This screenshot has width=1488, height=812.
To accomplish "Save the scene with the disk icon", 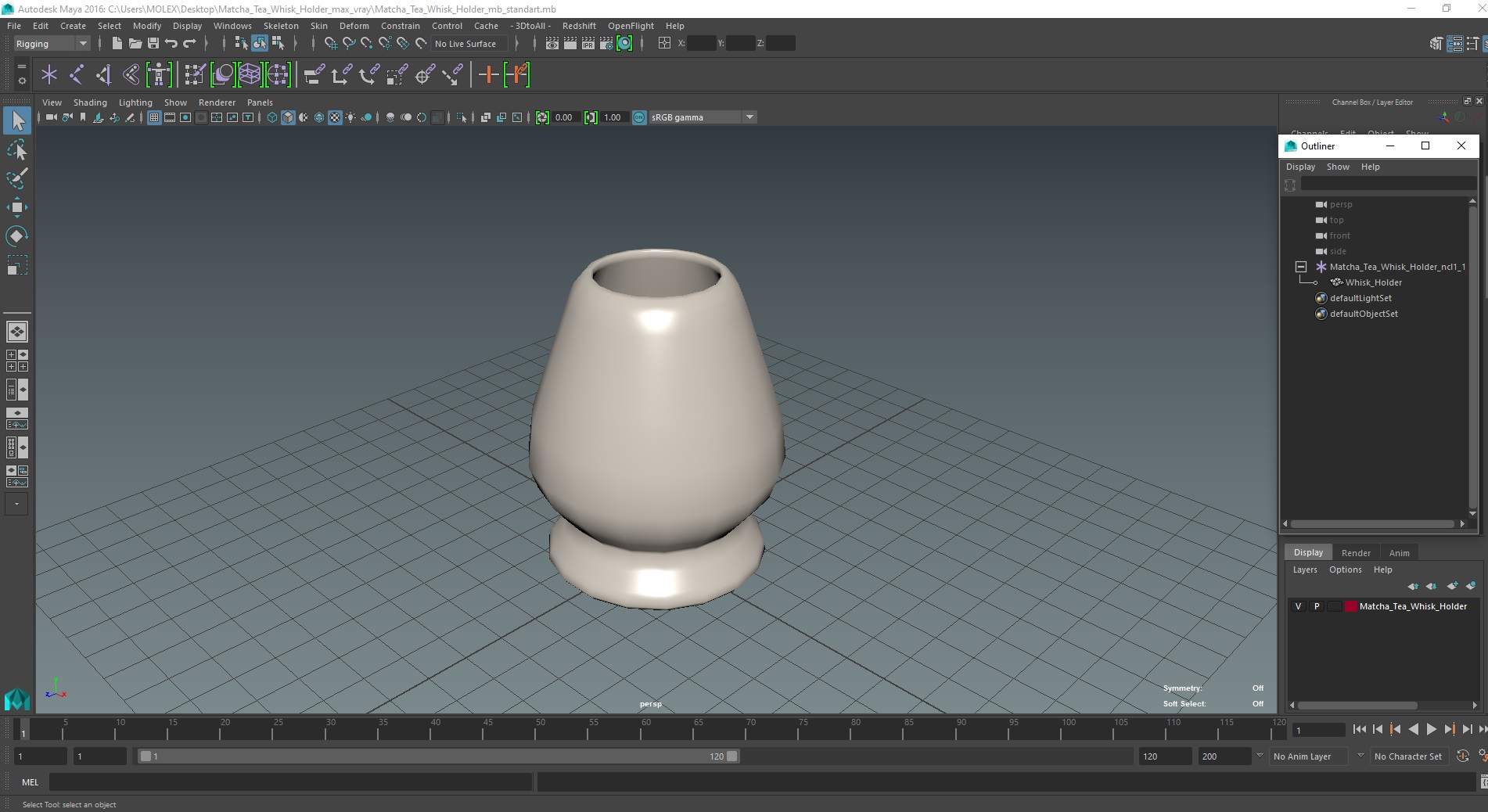I will [153, 44].
